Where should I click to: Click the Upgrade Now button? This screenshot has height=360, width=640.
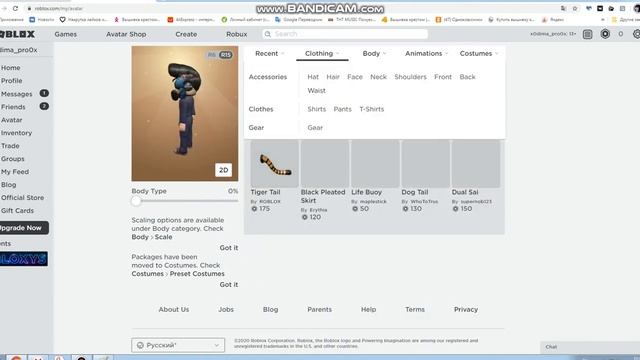[24, 228]
